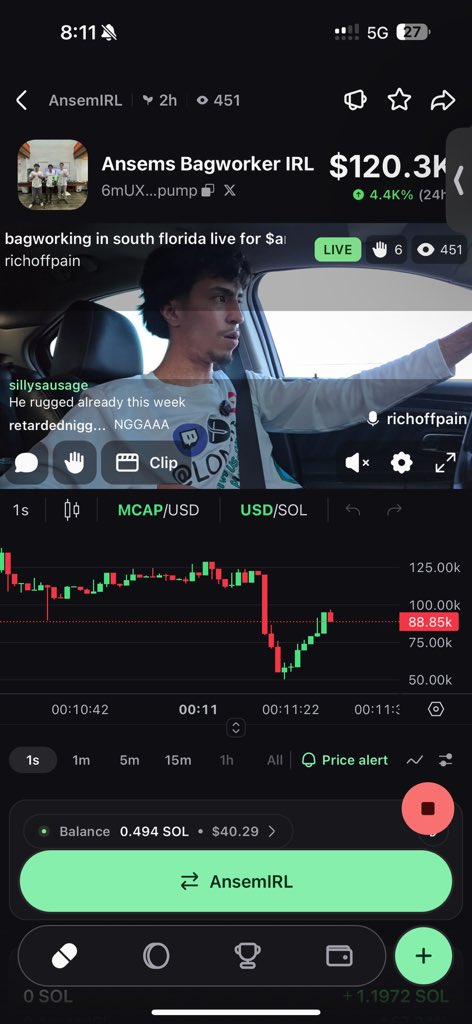Open the 1s chart interval selector
472x1024 pixels.
21,510
